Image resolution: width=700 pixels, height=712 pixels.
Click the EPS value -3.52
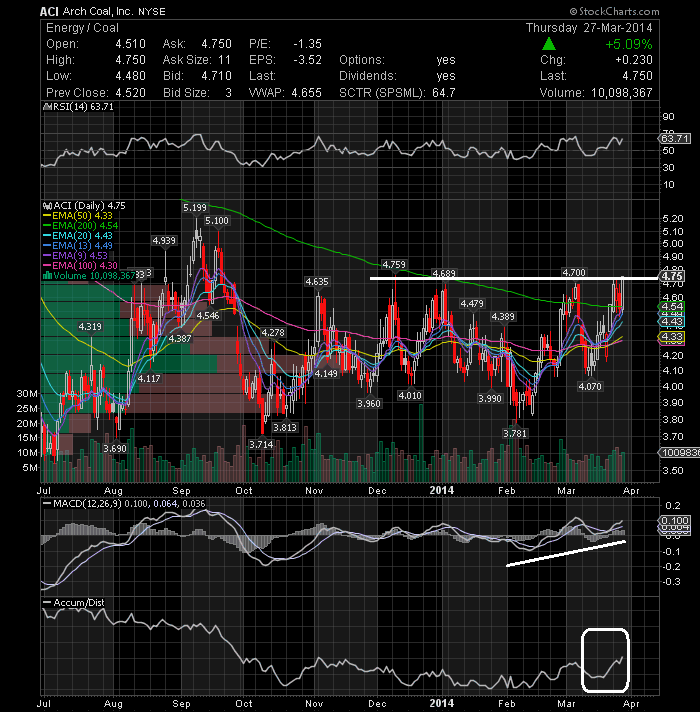[307, 60]
